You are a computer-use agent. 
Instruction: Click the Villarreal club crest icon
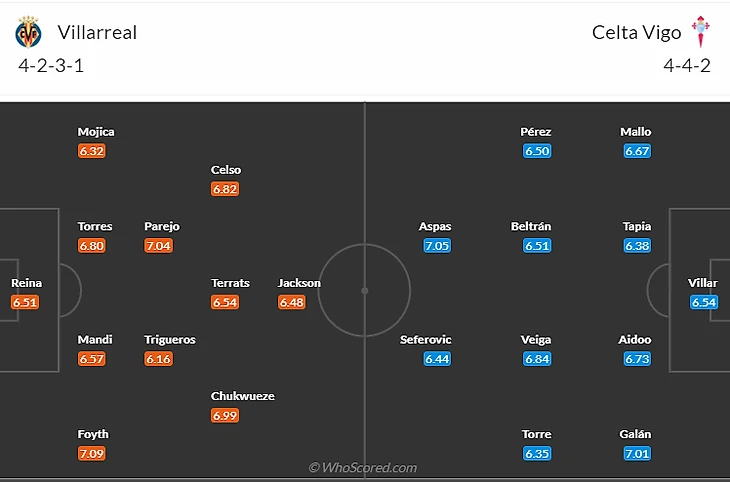28,33
